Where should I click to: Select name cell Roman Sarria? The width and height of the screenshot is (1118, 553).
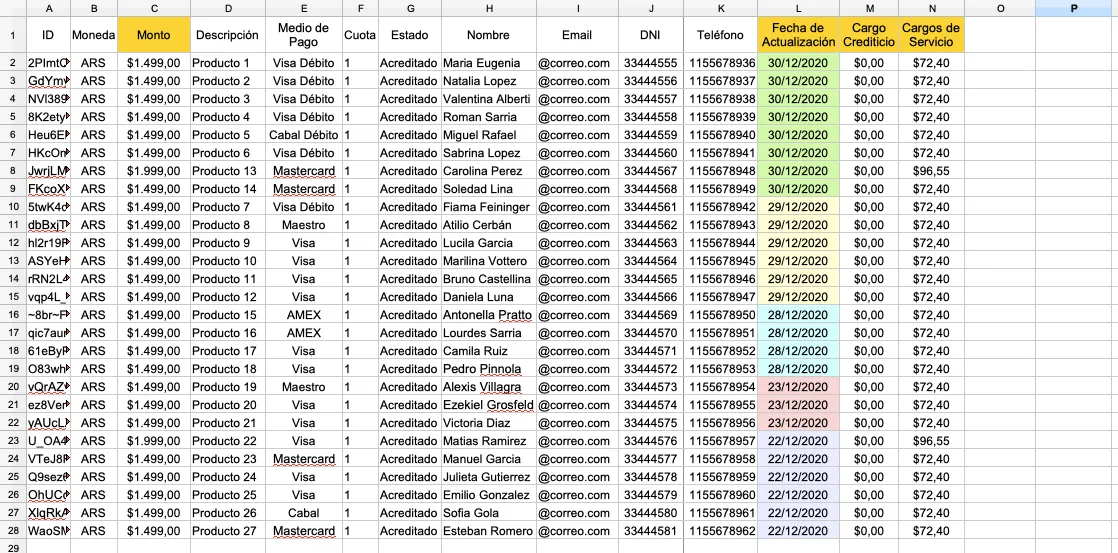[488, 117]
